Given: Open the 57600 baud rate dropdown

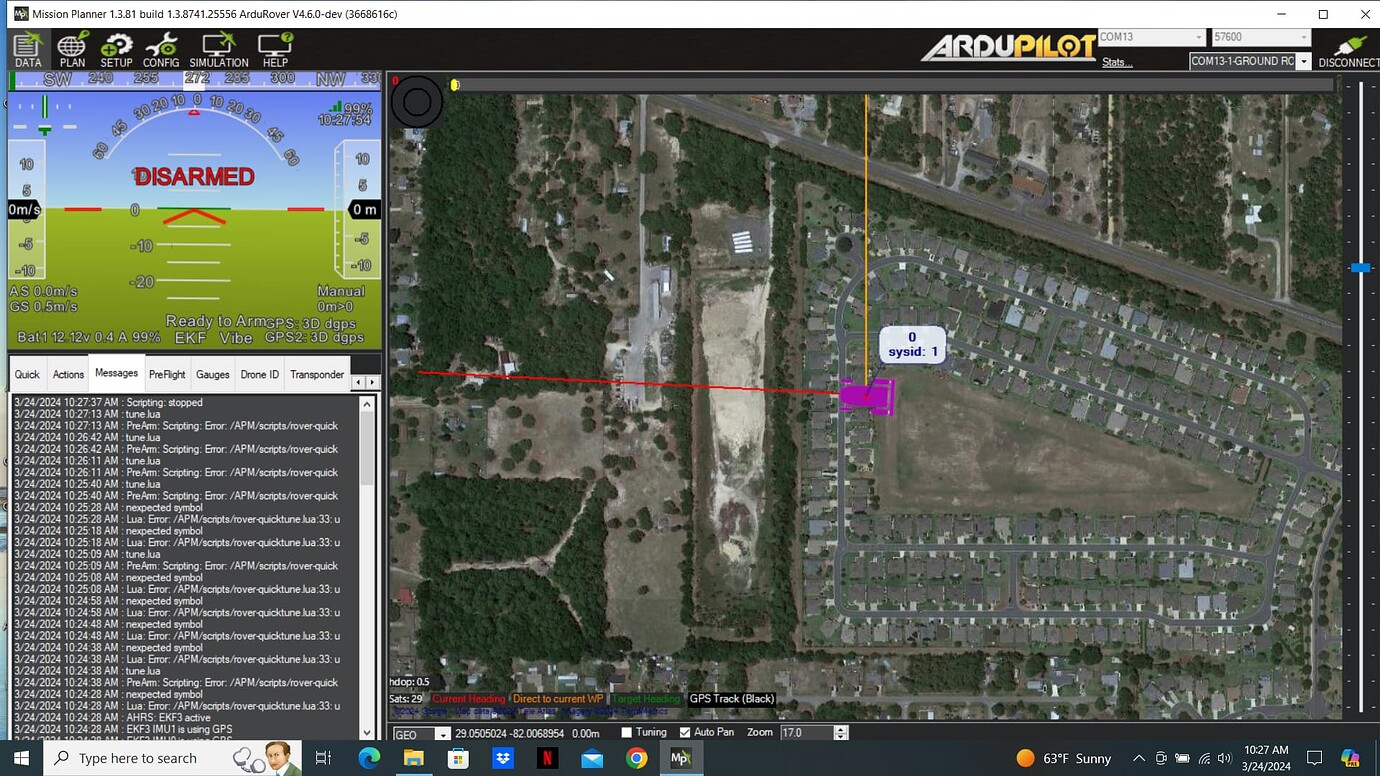Looking at the screenshot, I should click(1306, 36).
